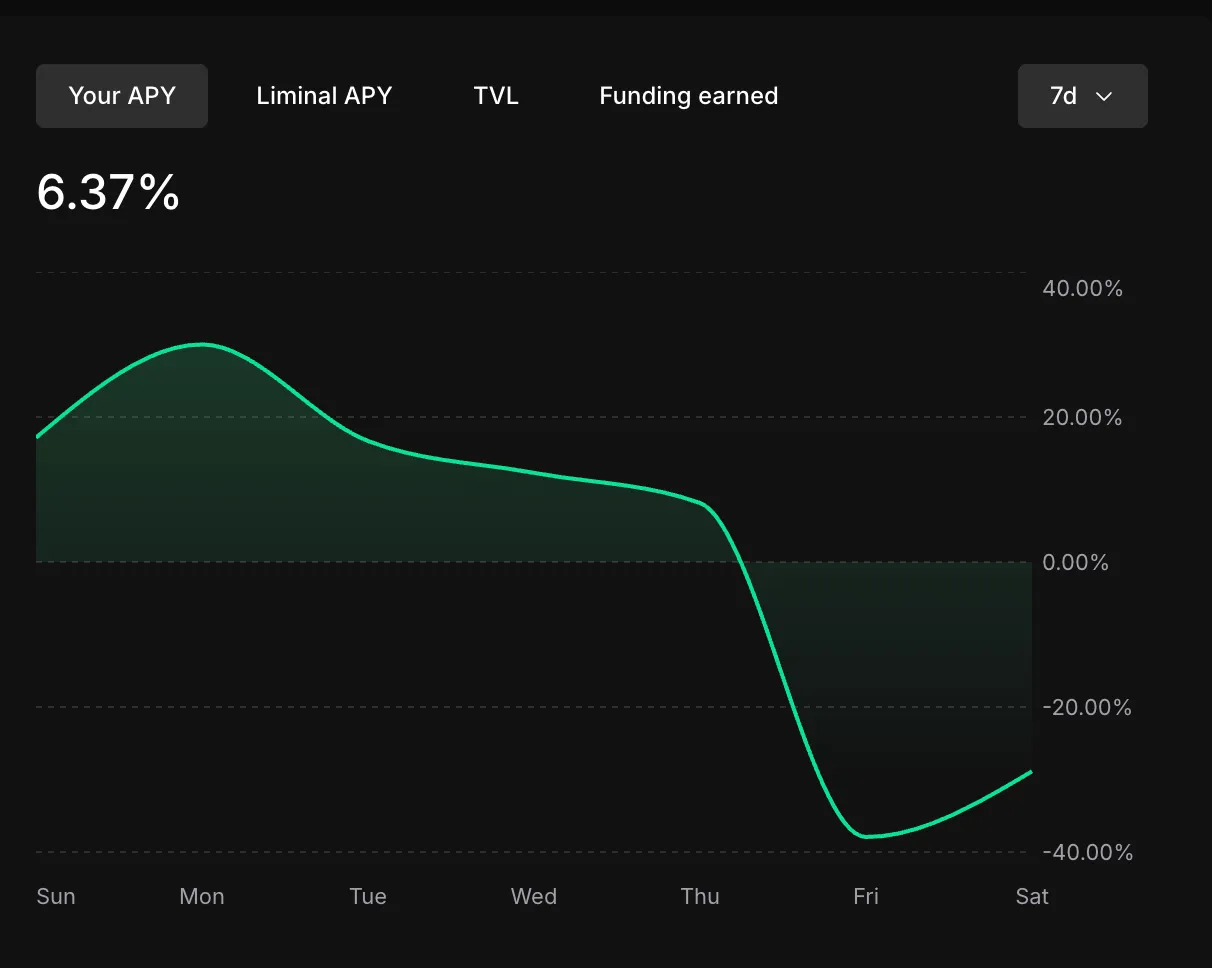Click the Tue label on x-axis
Screen dimensions: 1212x968
[x=368, y=896]
